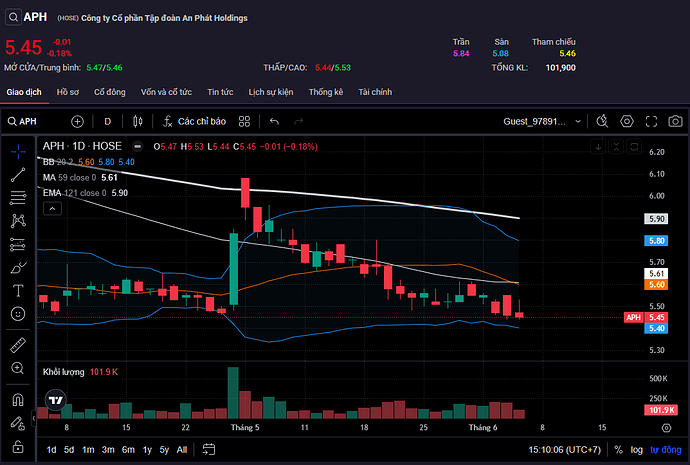This screenshot has width=690, height=465.
Task: Open the Fibonacci retracement tools
Action: 18,198
